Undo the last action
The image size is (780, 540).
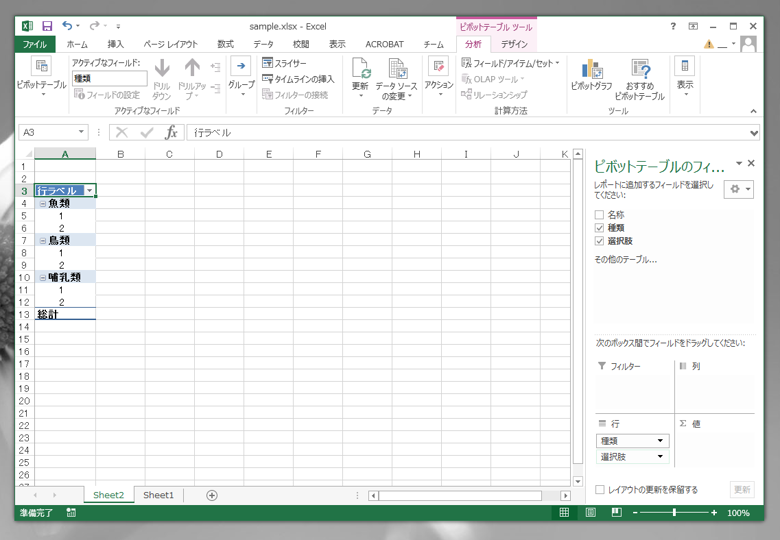pos(67,26)
